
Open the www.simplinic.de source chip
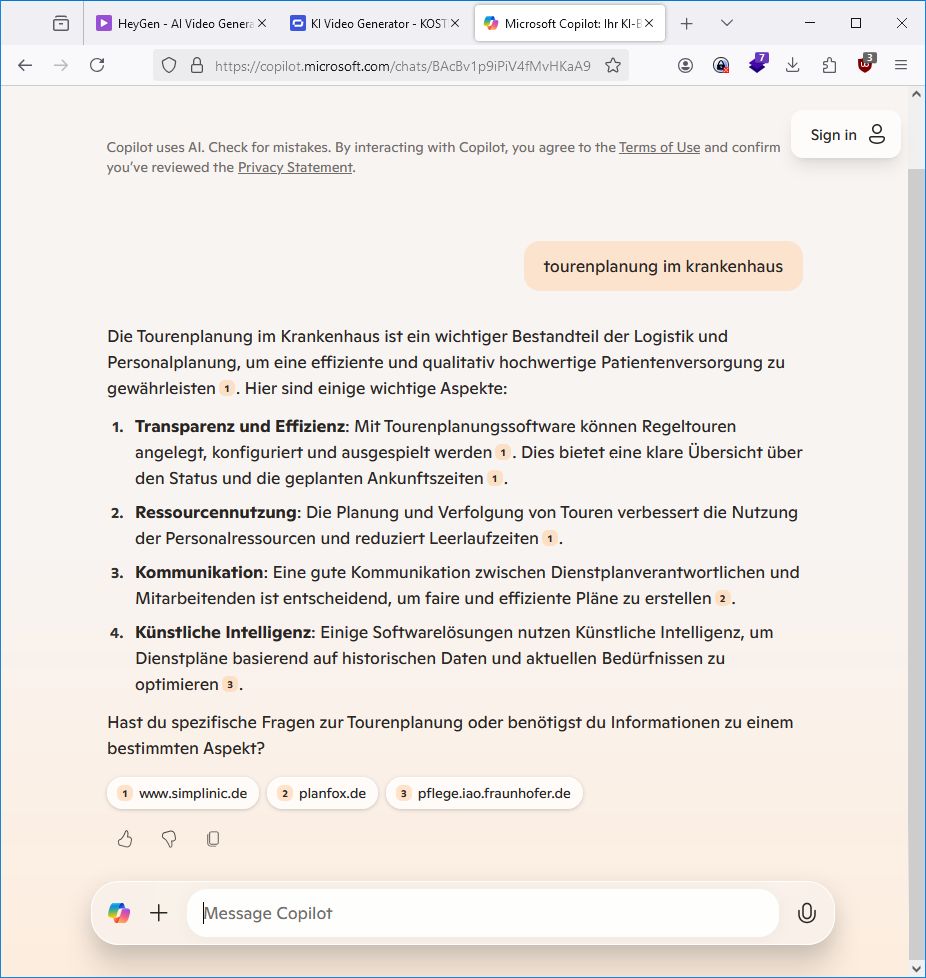[183, 793]
